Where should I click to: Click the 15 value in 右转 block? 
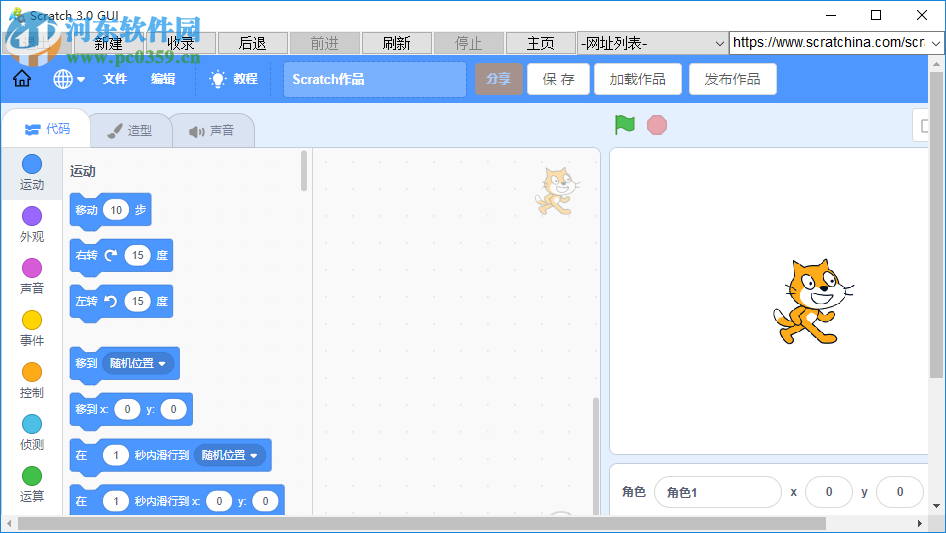click(x=138, y=255)
